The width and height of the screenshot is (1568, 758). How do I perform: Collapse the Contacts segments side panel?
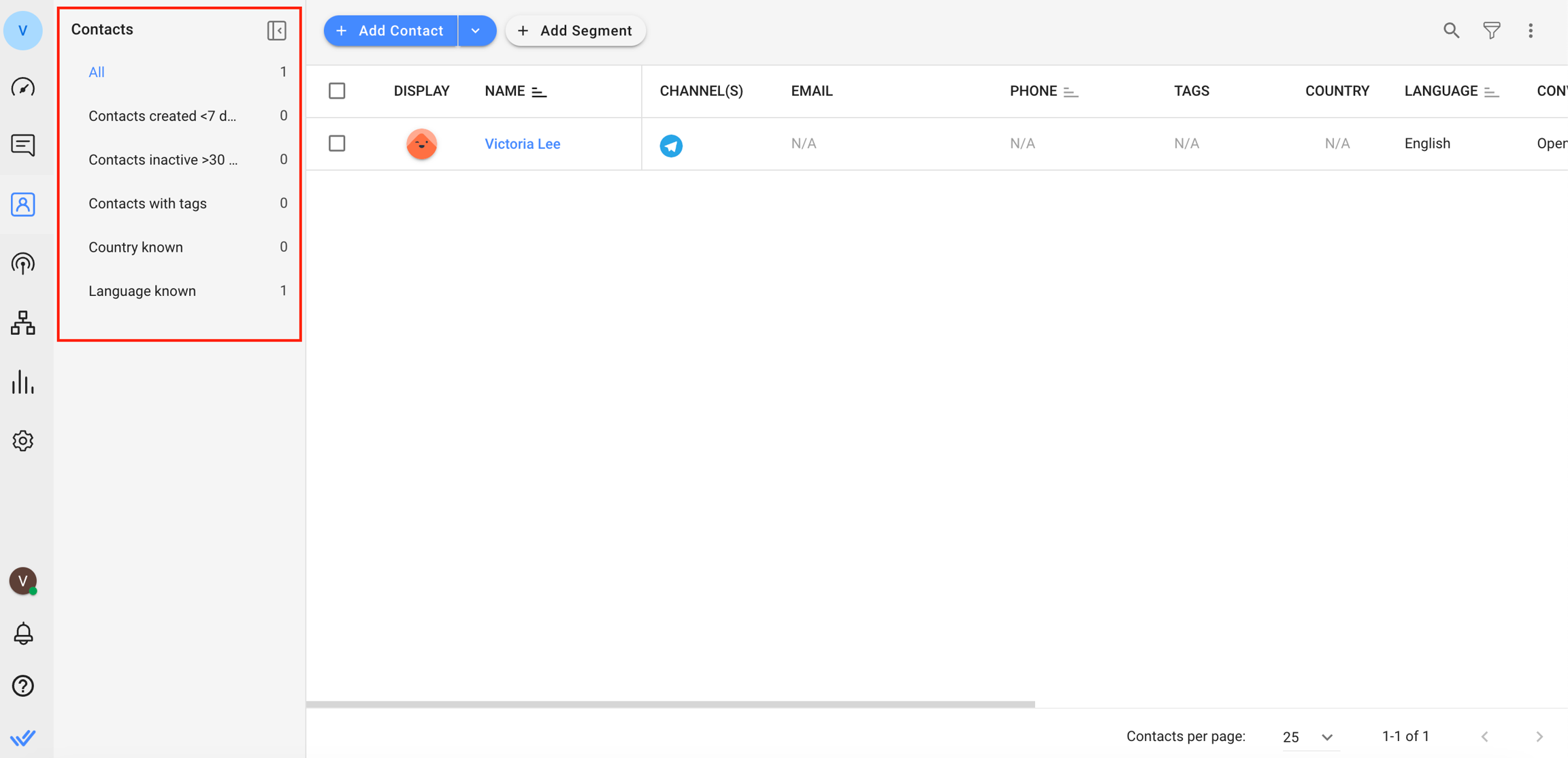(x=276, y=31)
